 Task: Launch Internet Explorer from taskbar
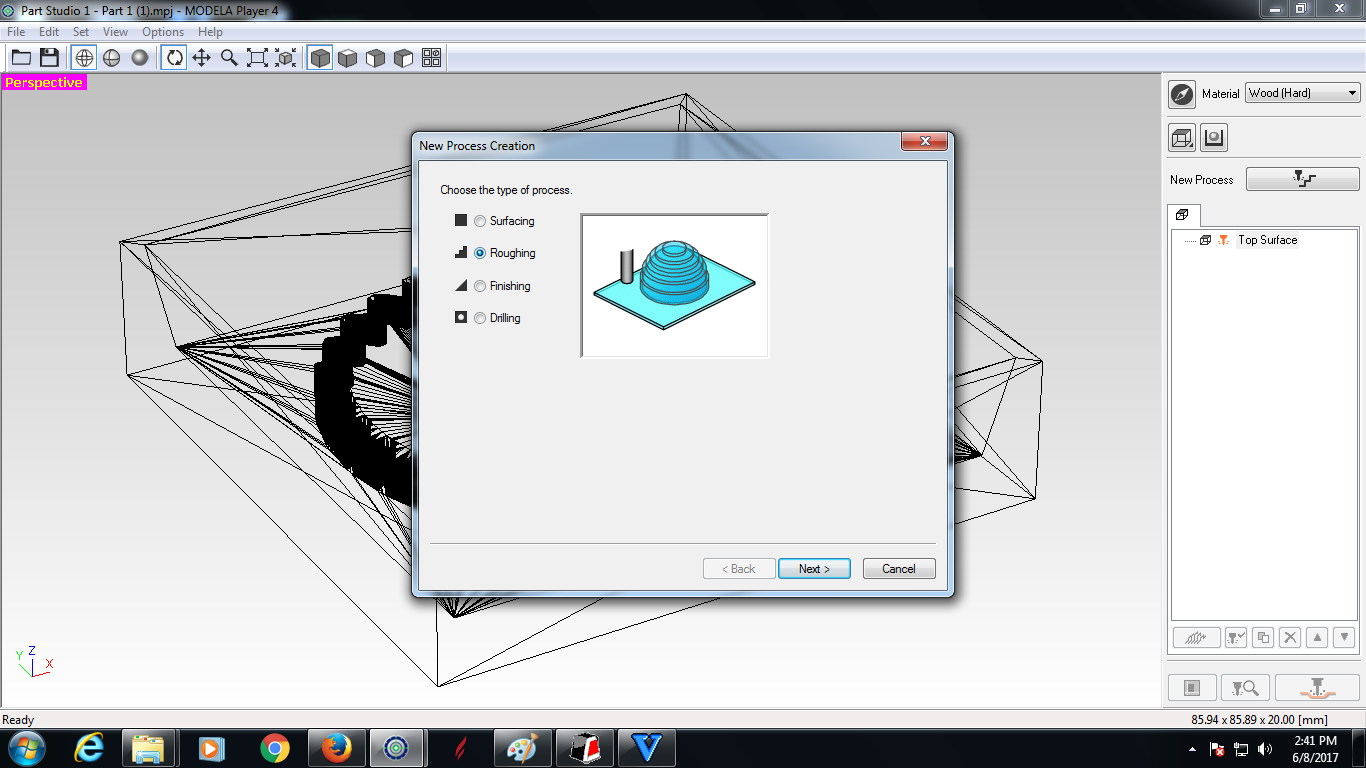pyautogui.click(x=89, y=748)
